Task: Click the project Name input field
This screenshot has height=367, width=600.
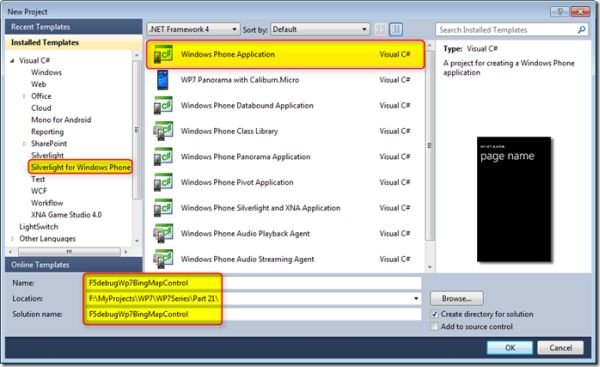Action: point(253,283)
